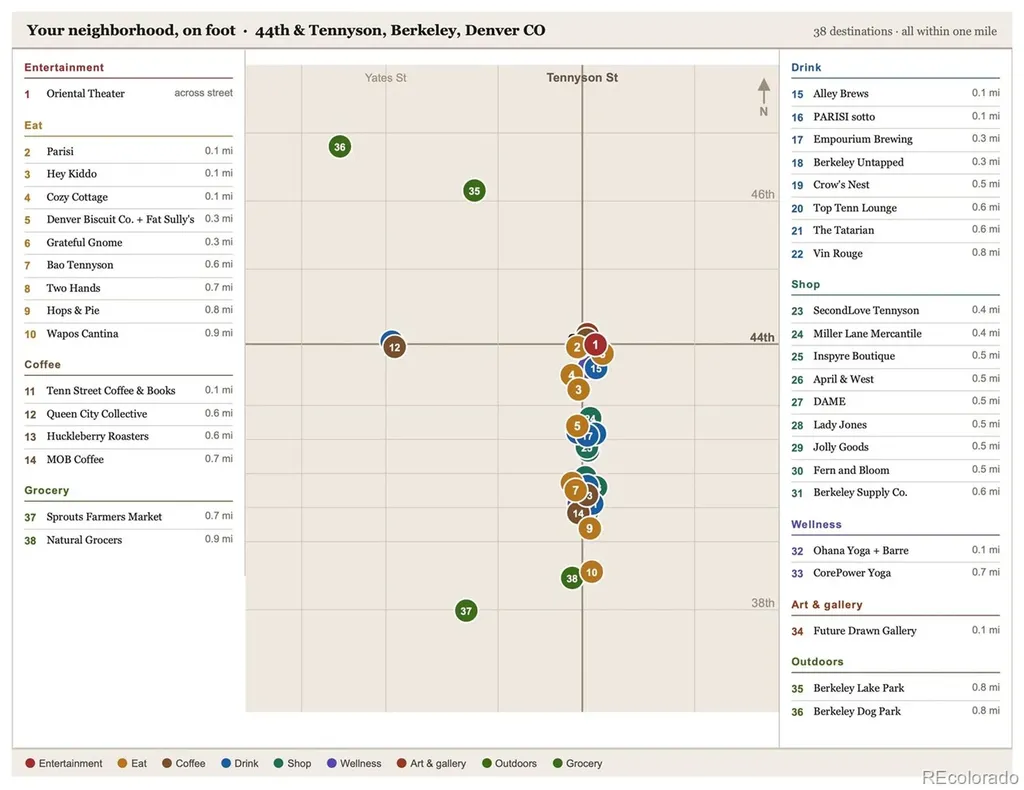
Task: Select brown map marker 14
Action: [577, 513]
